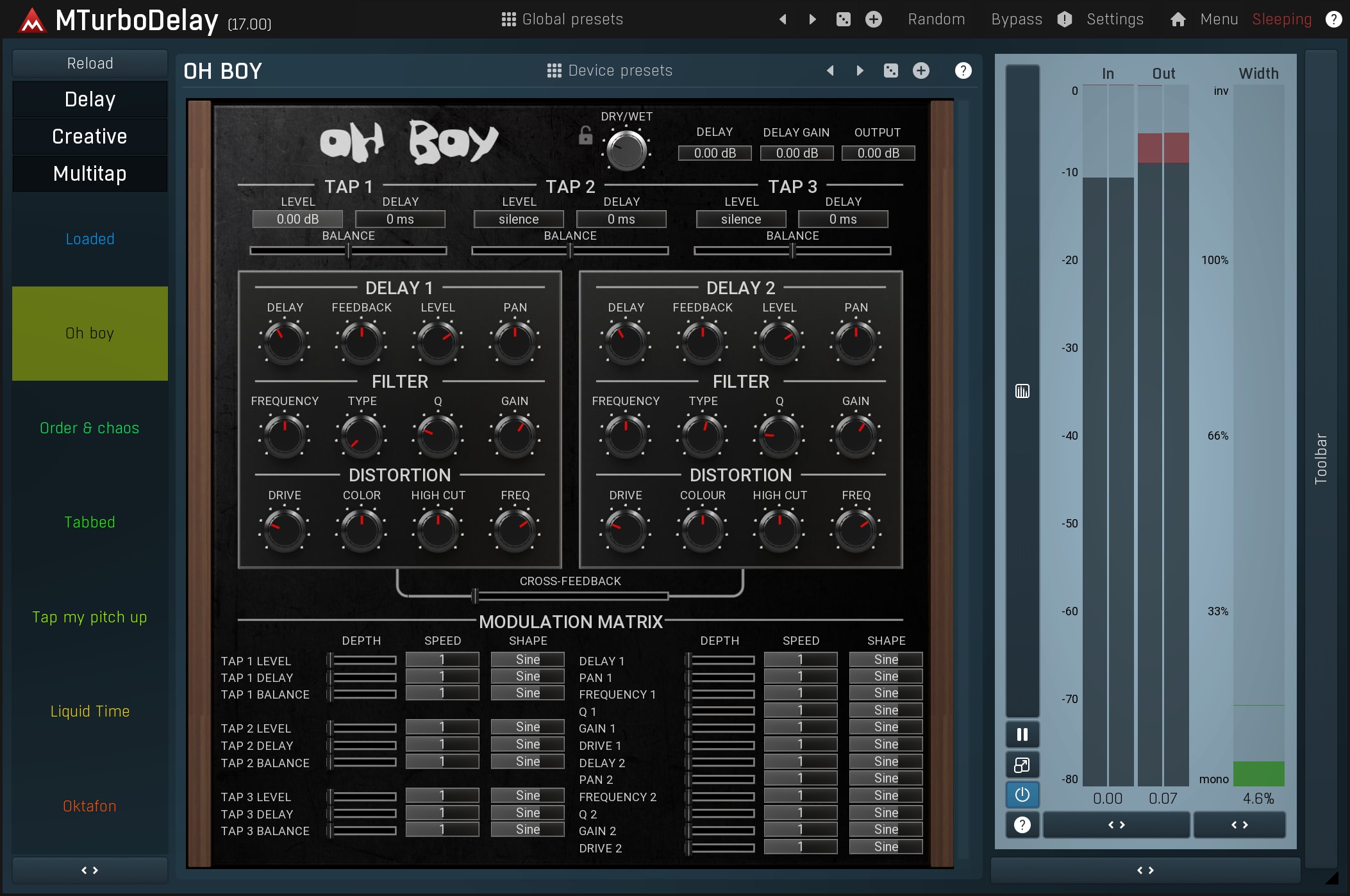
Task: Open Global presets browser
Action: [562, 19]
